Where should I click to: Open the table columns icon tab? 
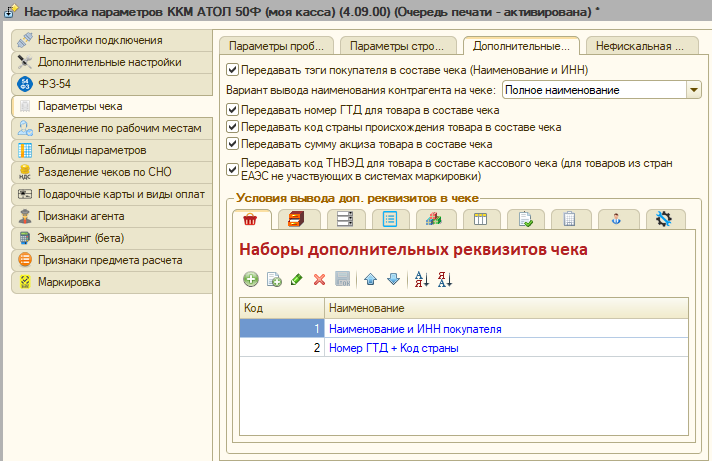click(x=480, y=219)
